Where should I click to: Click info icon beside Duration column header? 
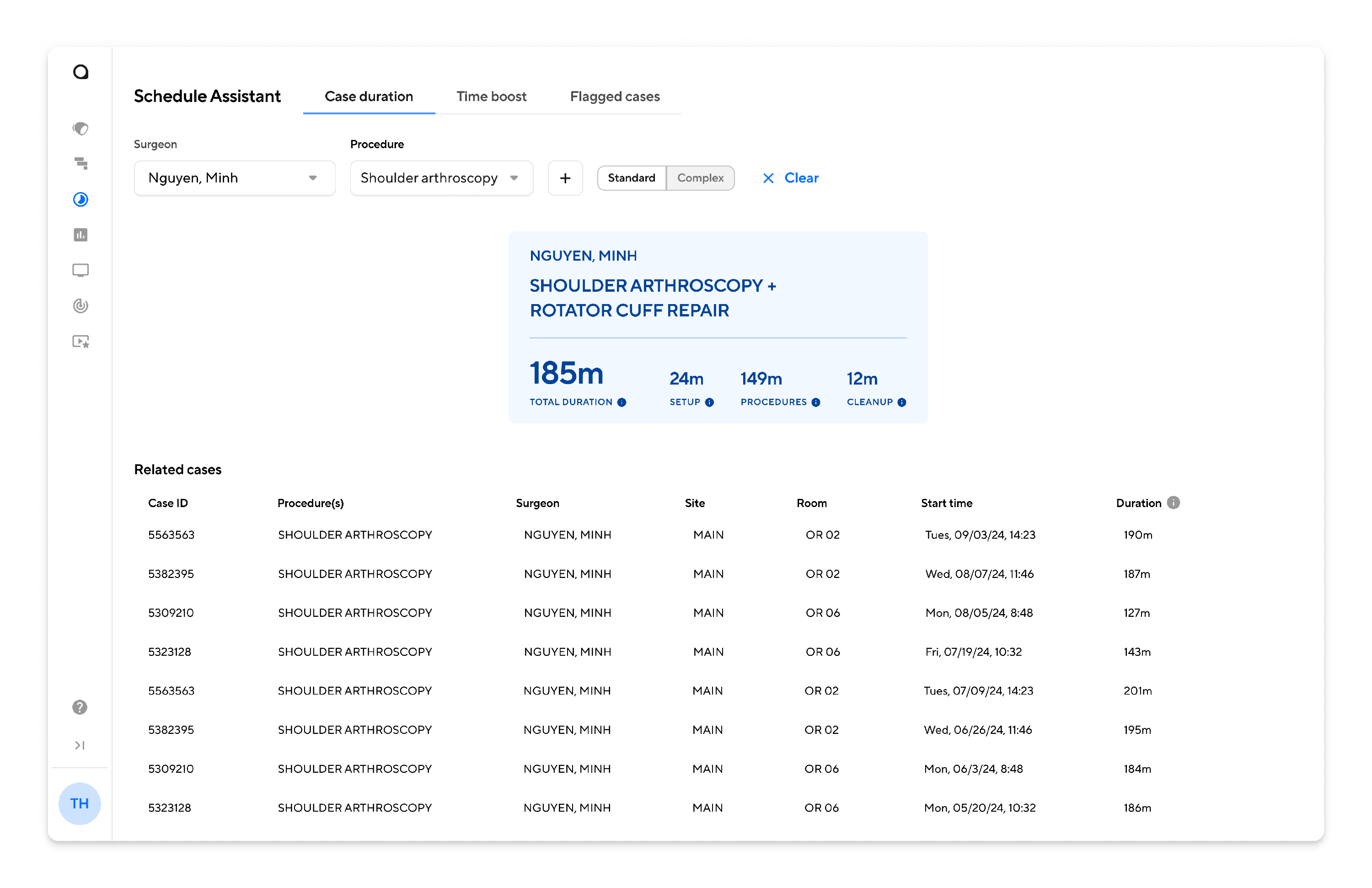[x=1173, y=503]
